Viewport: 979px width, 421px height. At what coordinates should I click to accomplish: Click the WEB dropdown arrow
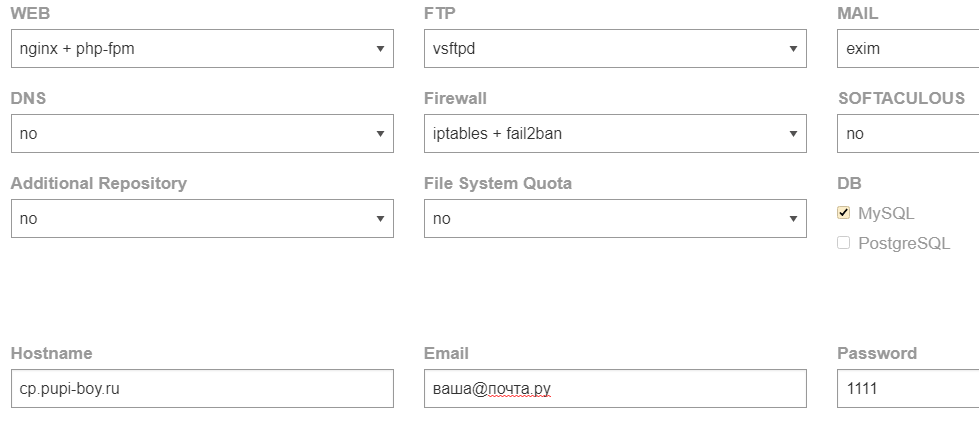pos(380,48)
